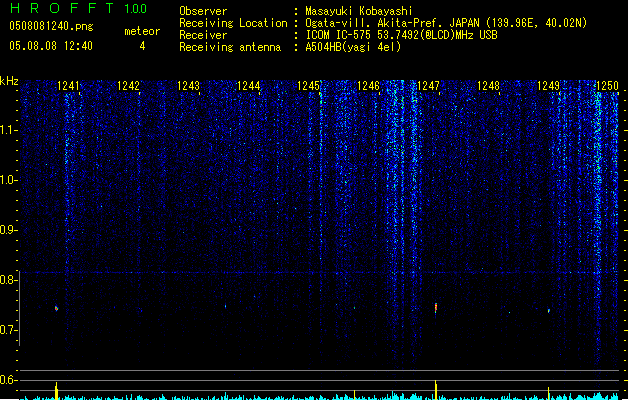Click the 1247 time marker
Image resolution: width=629 pixels, height=400 pixels.
428,86
